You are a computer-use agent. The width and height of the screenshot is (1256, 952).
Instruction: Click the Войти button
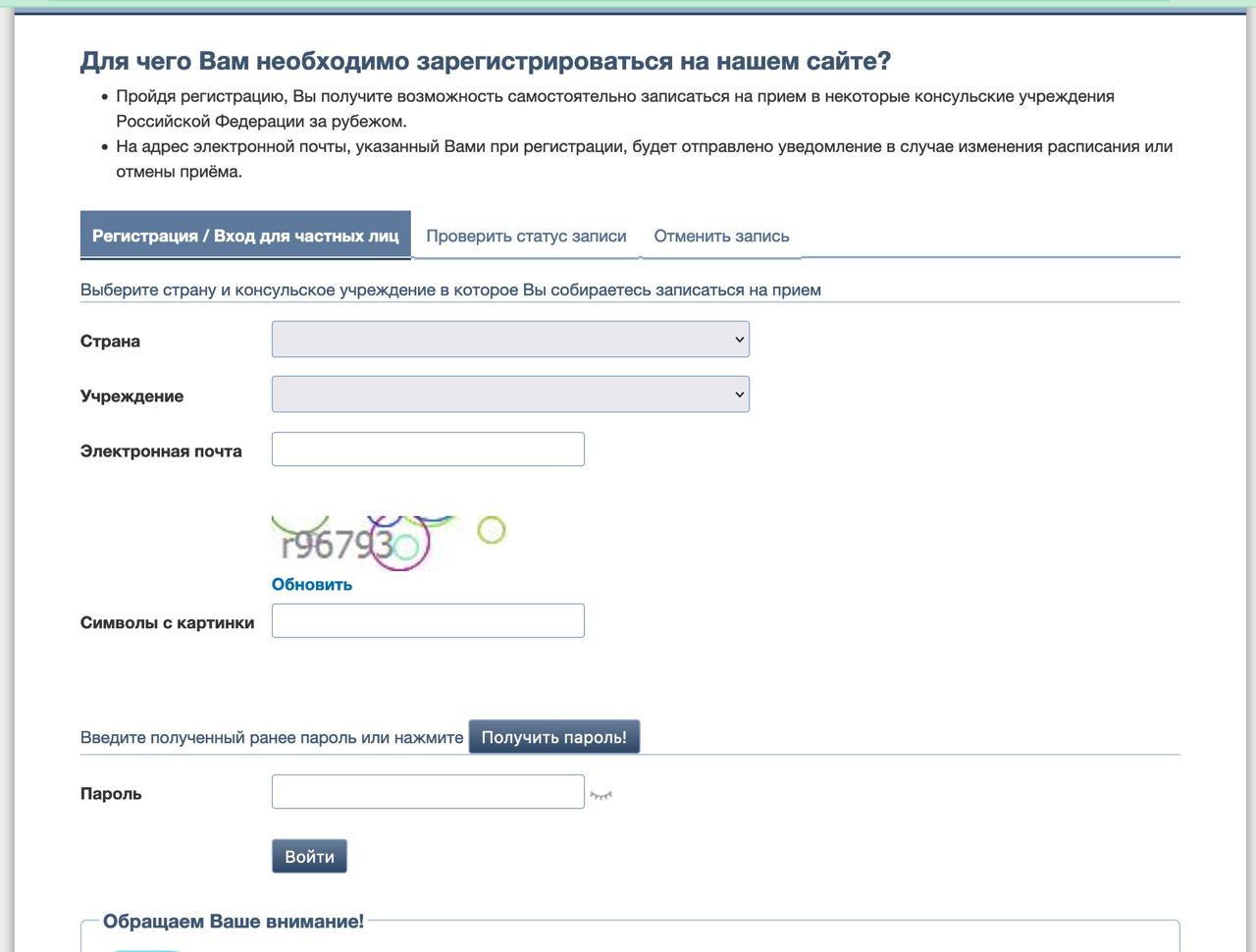coord(309,857)
